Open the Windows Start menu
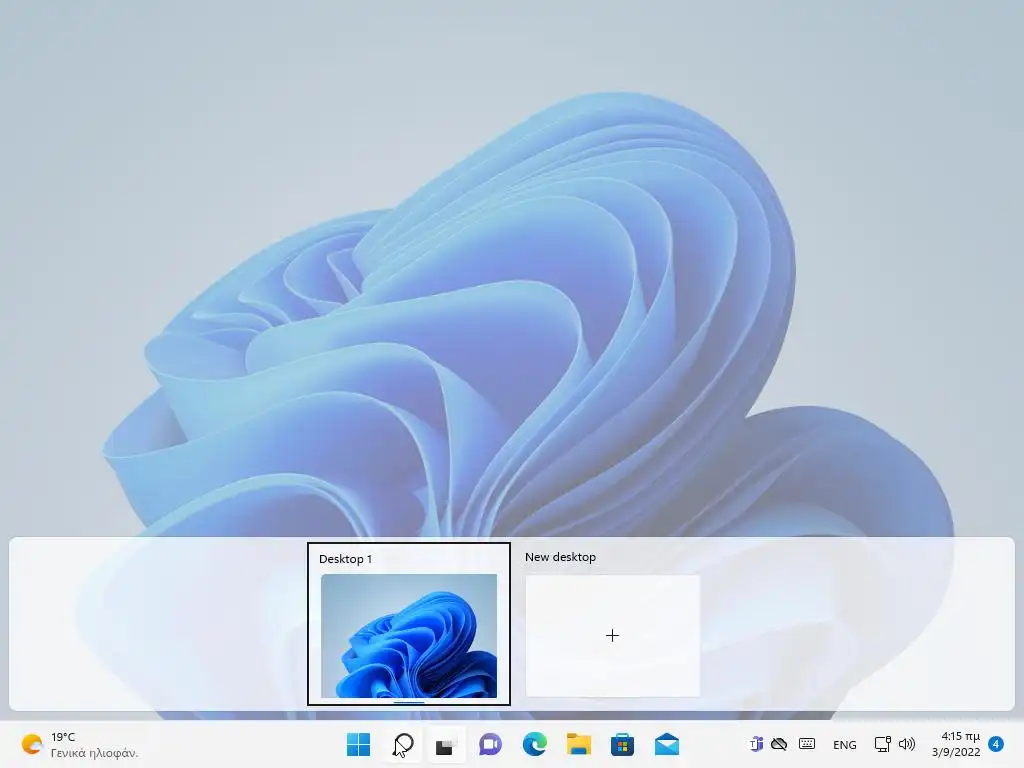1024x768 pixels. [x=358, y=744]
